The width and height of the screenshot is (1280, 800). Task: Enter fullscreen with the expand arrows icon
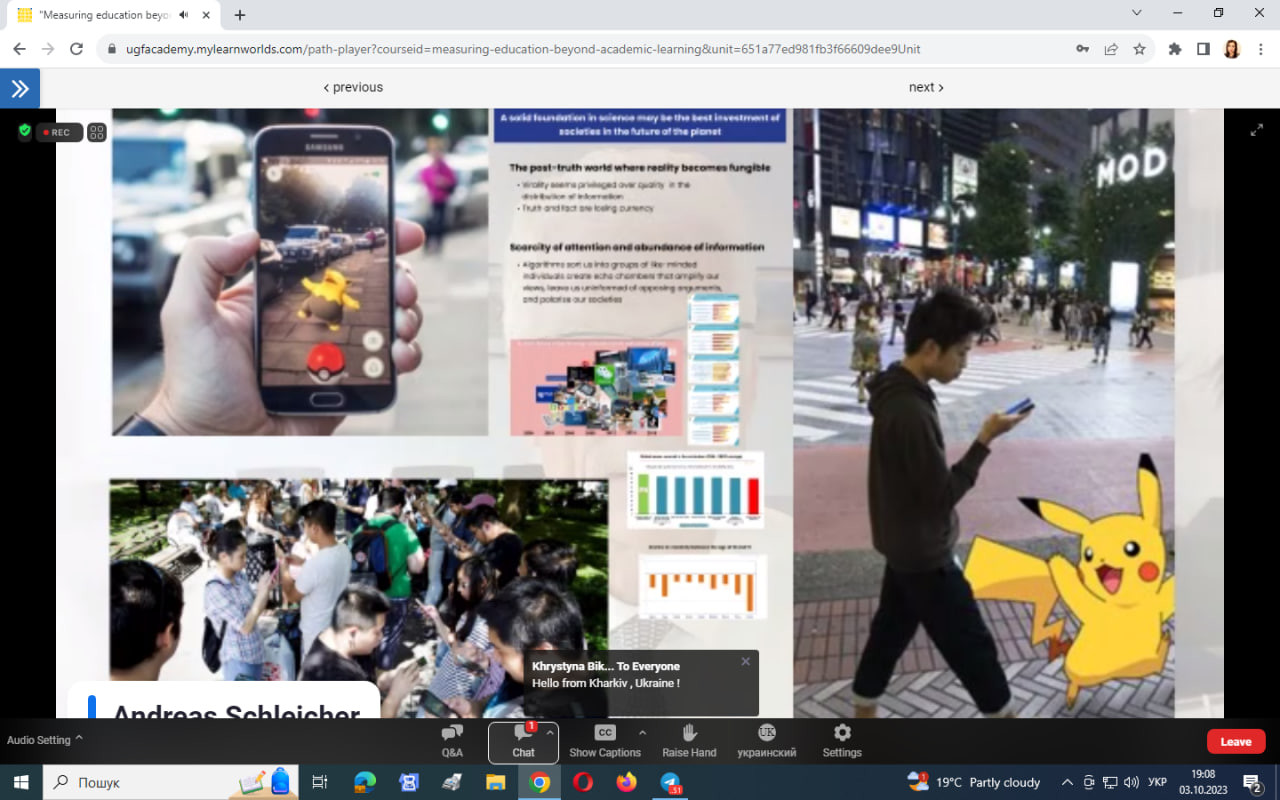coord(1257,130)
